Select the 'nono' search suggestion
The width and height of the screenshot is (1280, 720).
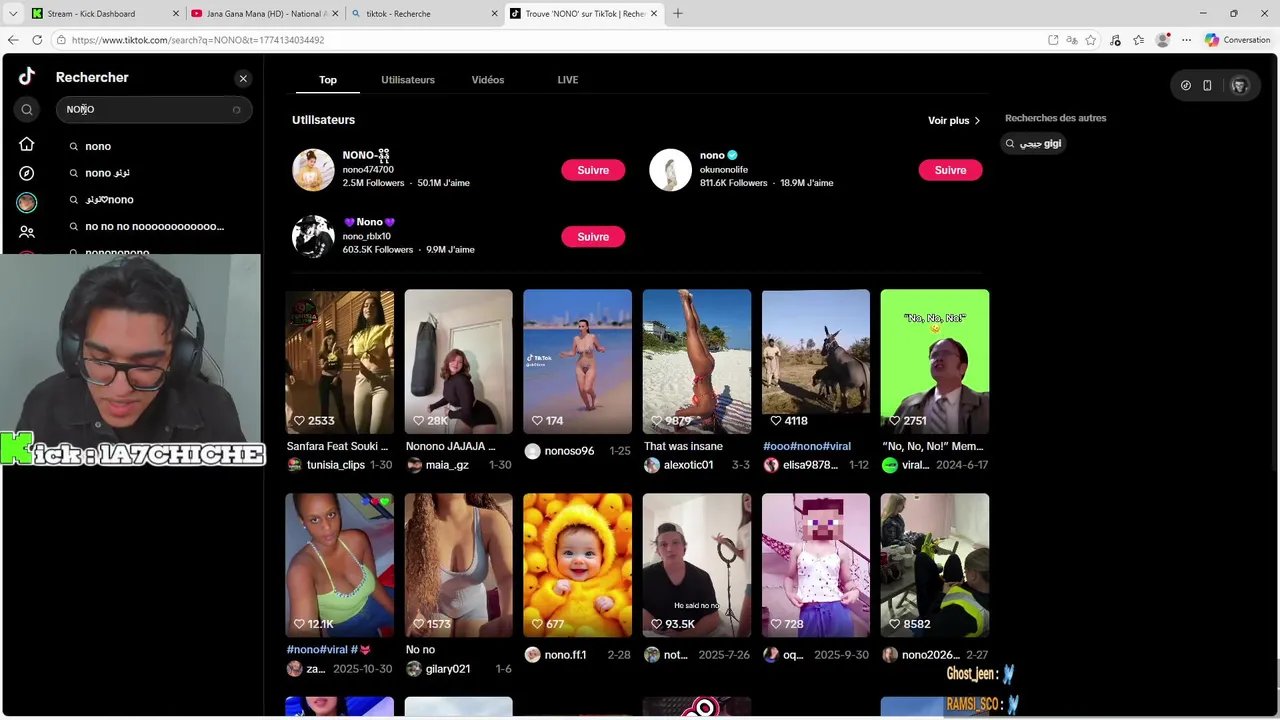[x=98, y=146]
